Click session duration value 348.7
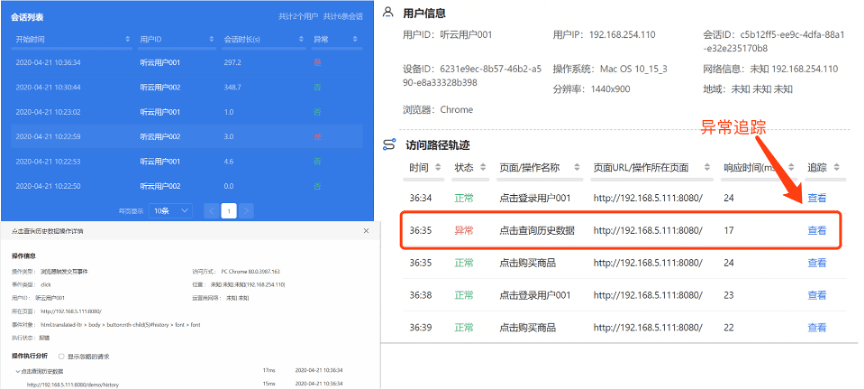This screenshot has height=389, width=864. tap(232, 88)
